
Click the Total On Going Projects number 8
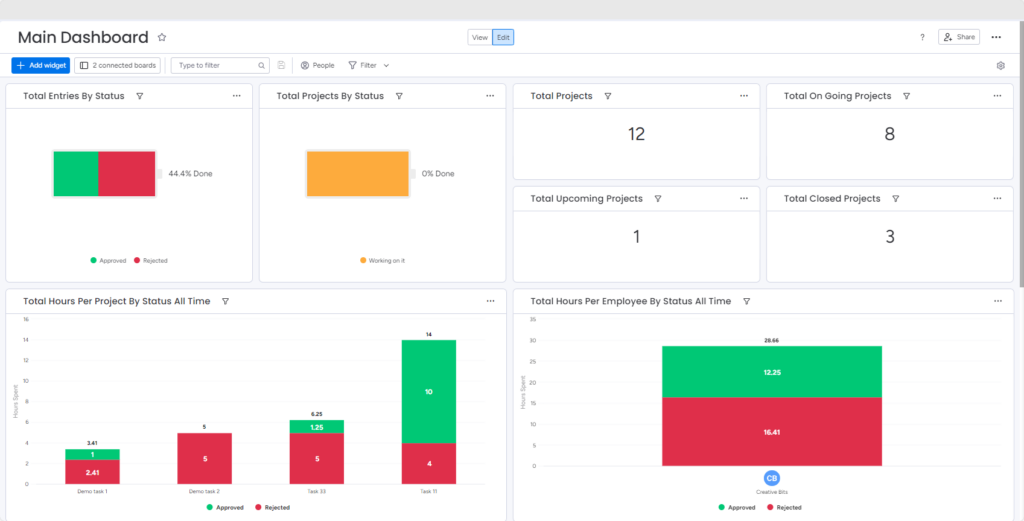click(889, 134)
